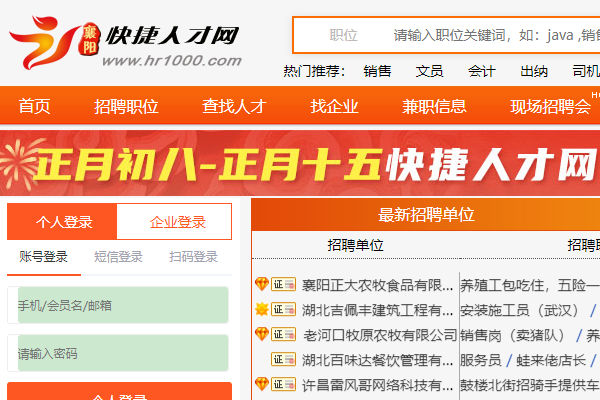600x400 pixels.
Task: Click the 手机/会员名/邮箱 account field
Action: coord(118,305)
